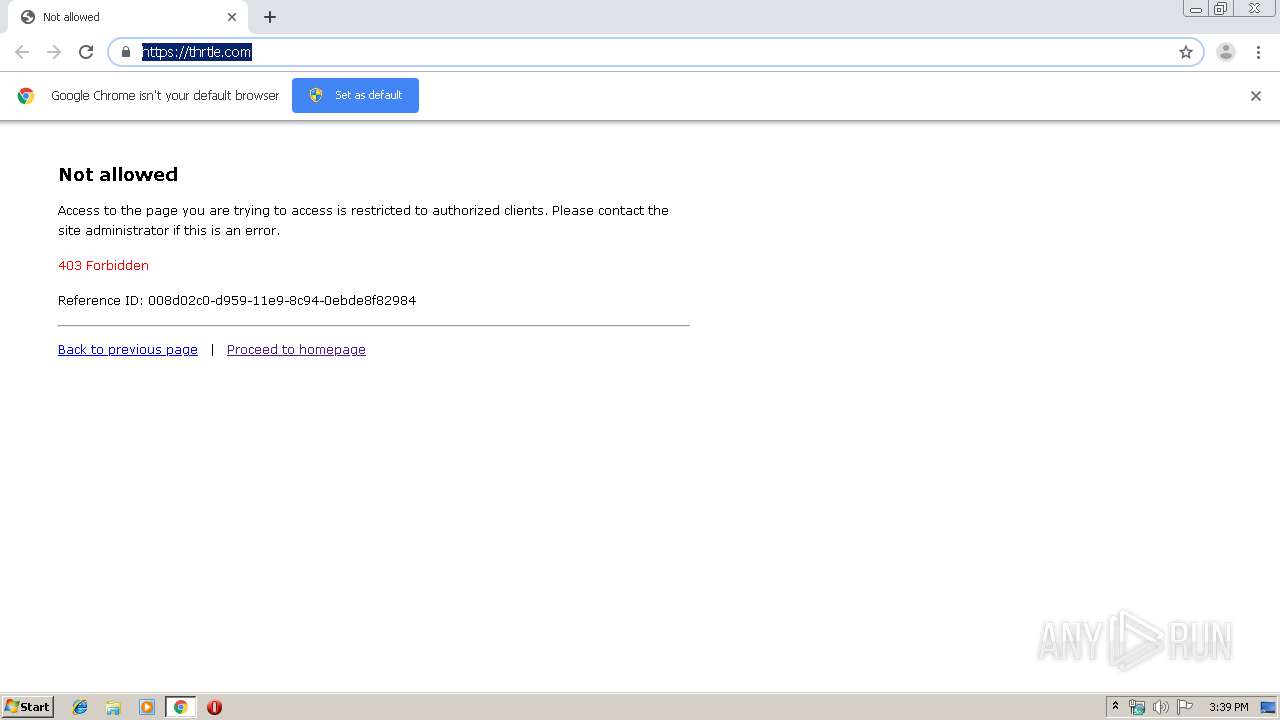Bookmark this page with the star icon

[x=1186, y=52]
